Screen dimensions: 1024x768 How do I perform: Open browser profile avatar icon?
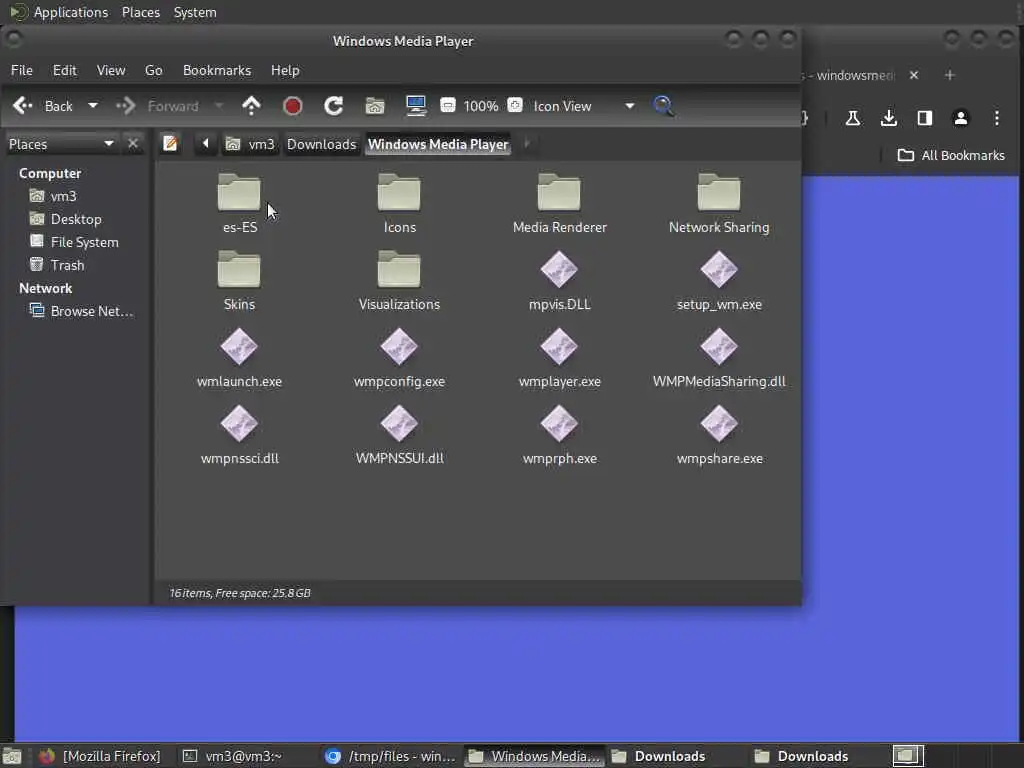(x=960, y=118)
